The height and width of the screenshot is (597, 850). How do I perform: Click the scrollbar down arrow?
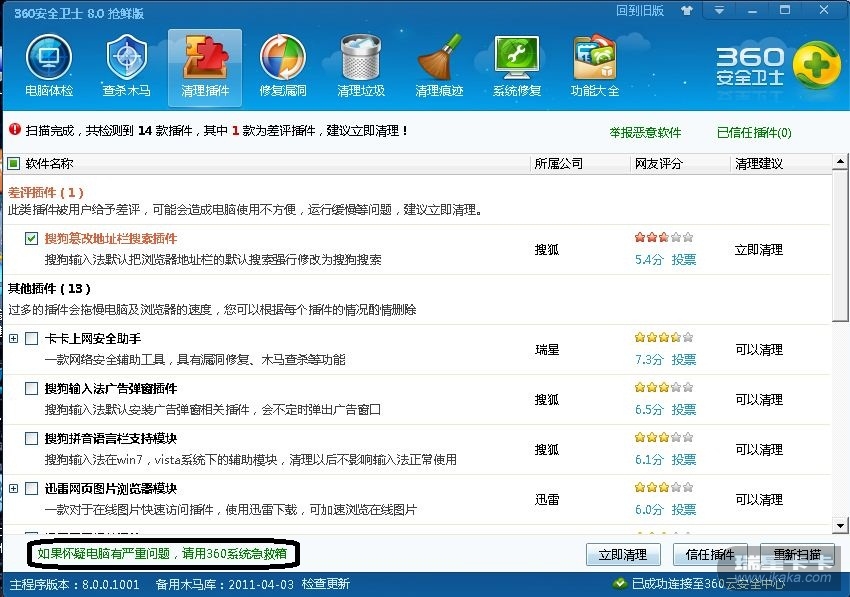pyautogui.click(x=840, y=525)
